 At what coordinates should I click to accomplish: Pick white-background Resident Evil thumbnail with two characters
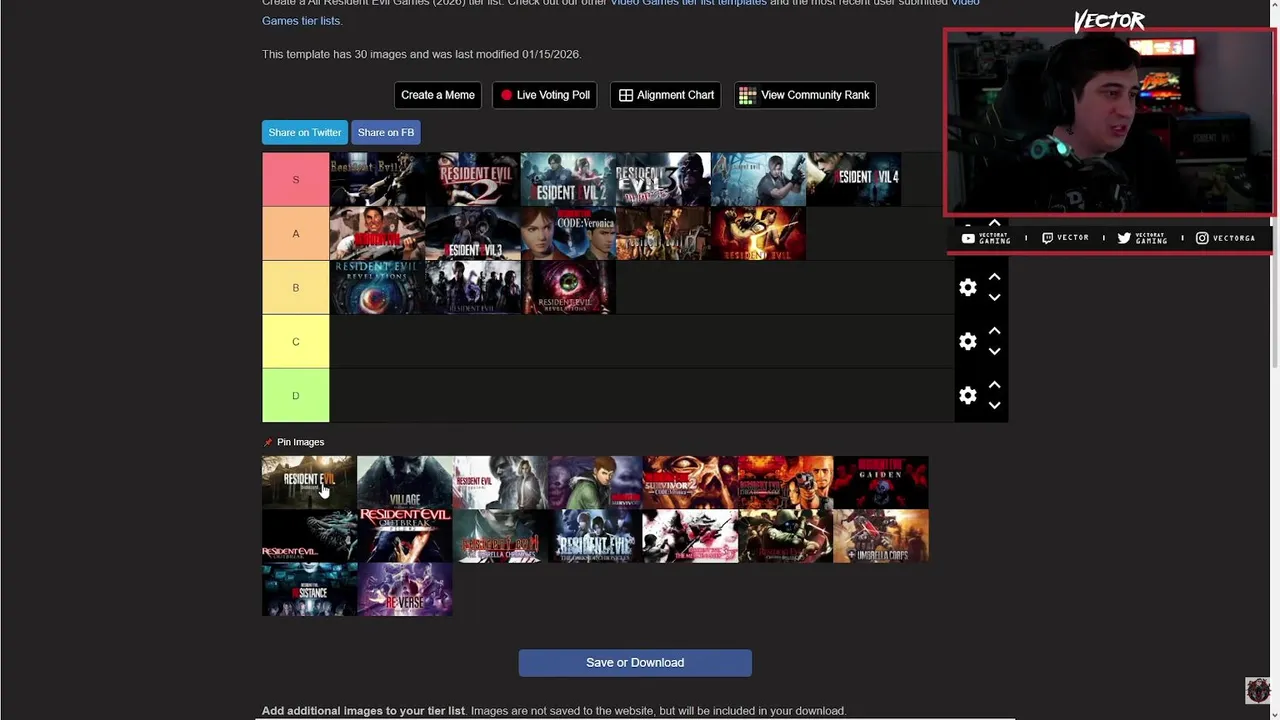(500, 482)
